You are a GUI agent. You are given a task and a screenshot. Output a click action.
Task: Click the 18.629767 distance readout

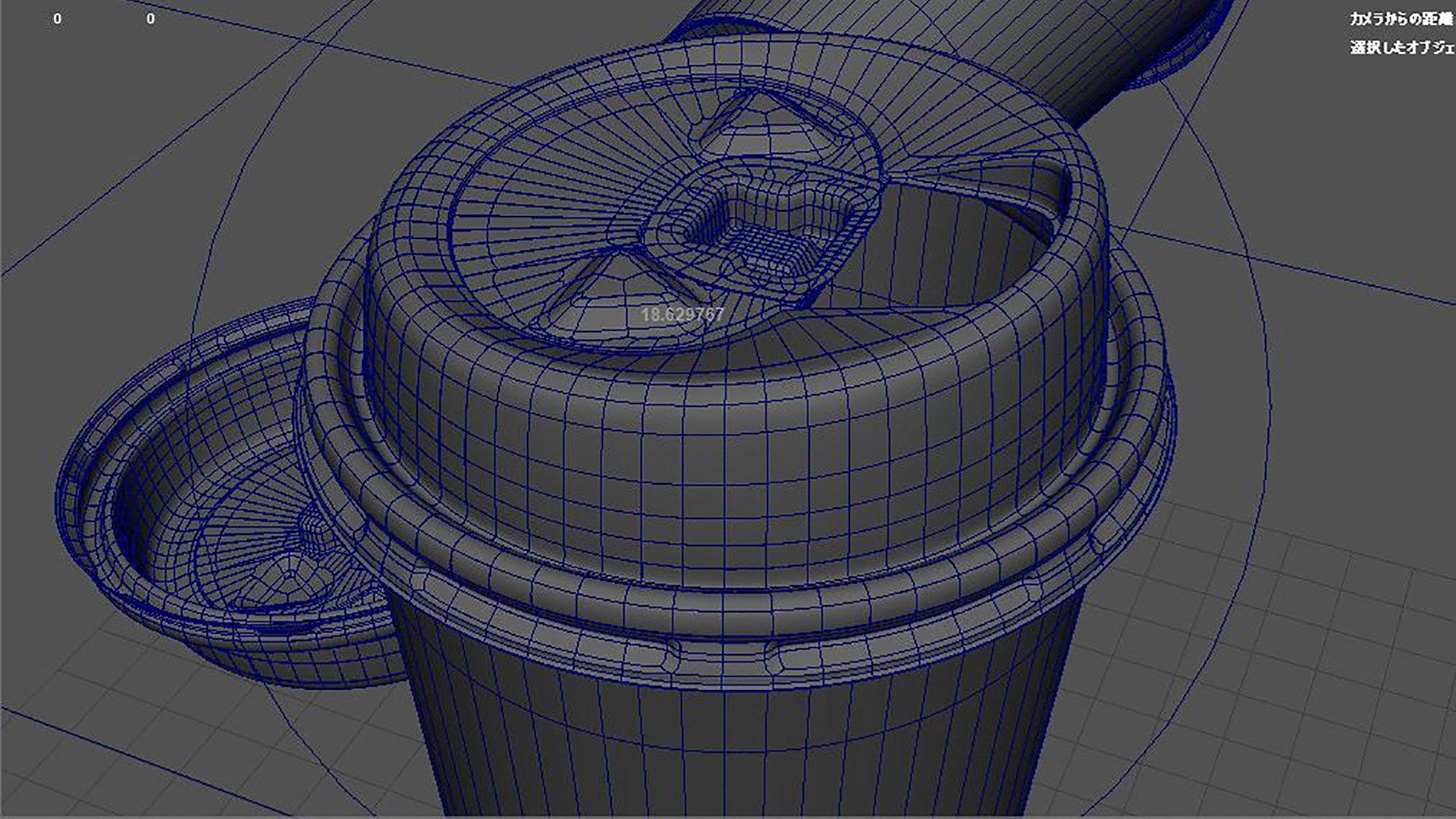682,315
